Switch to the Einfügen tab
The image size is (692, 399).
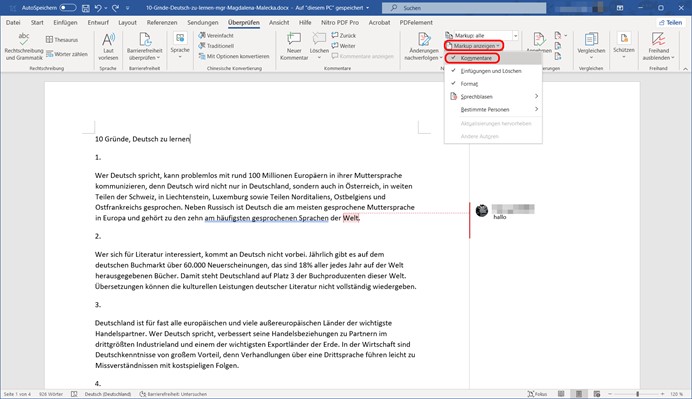point(65,23)
